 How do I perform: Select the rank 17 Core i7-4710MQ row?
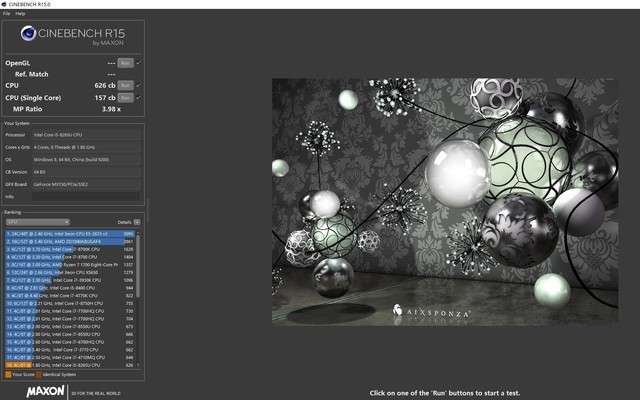pyautogui.click(x=70, y=358)
